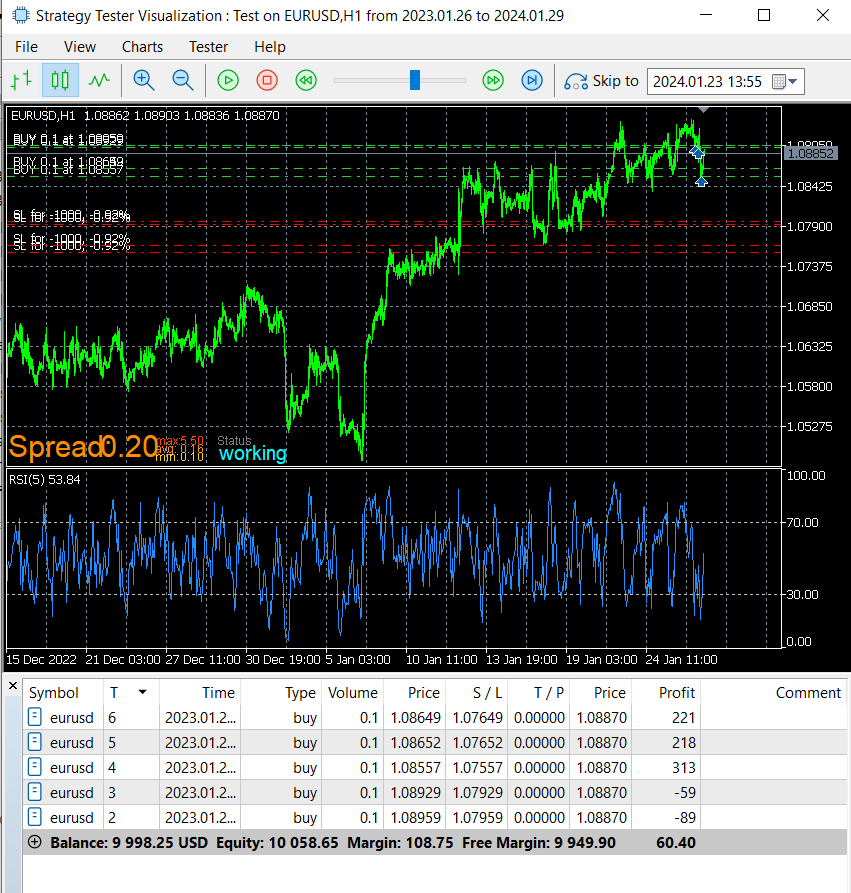This screenshot has width=851, height=893.
Task: Switch chart to bar chart mode
Action: click(x=22, y=80)
